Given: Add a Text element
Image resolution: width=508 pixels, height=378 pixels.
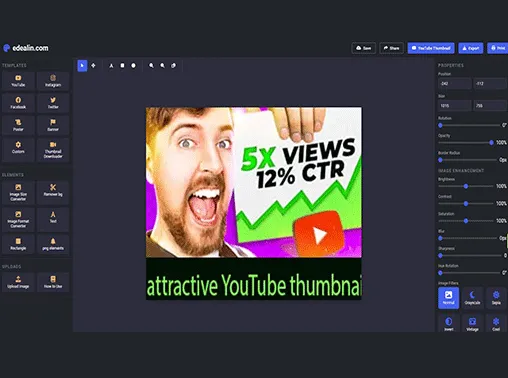Looking at the screenshot, I should (53, 219).
